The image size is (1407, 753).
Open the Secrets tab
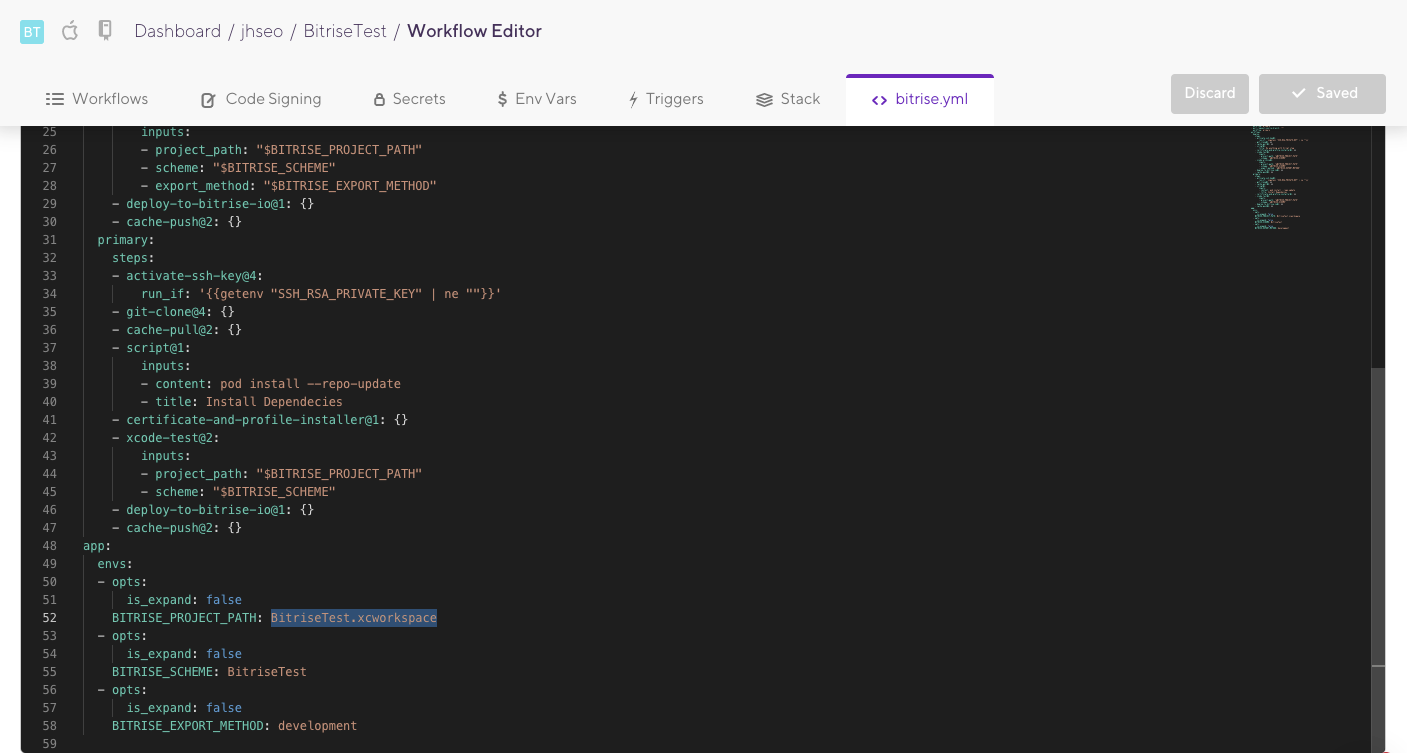[x=409, y=99]
